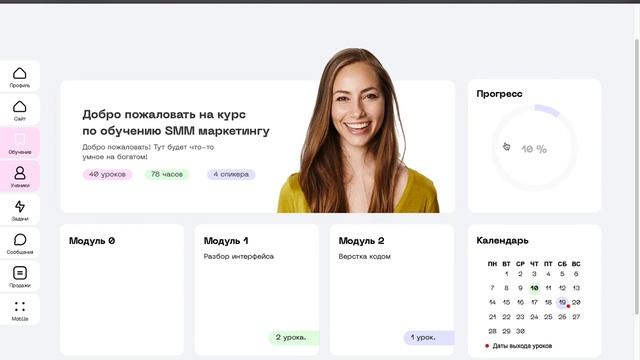Select day 14 in calendar

492,302
